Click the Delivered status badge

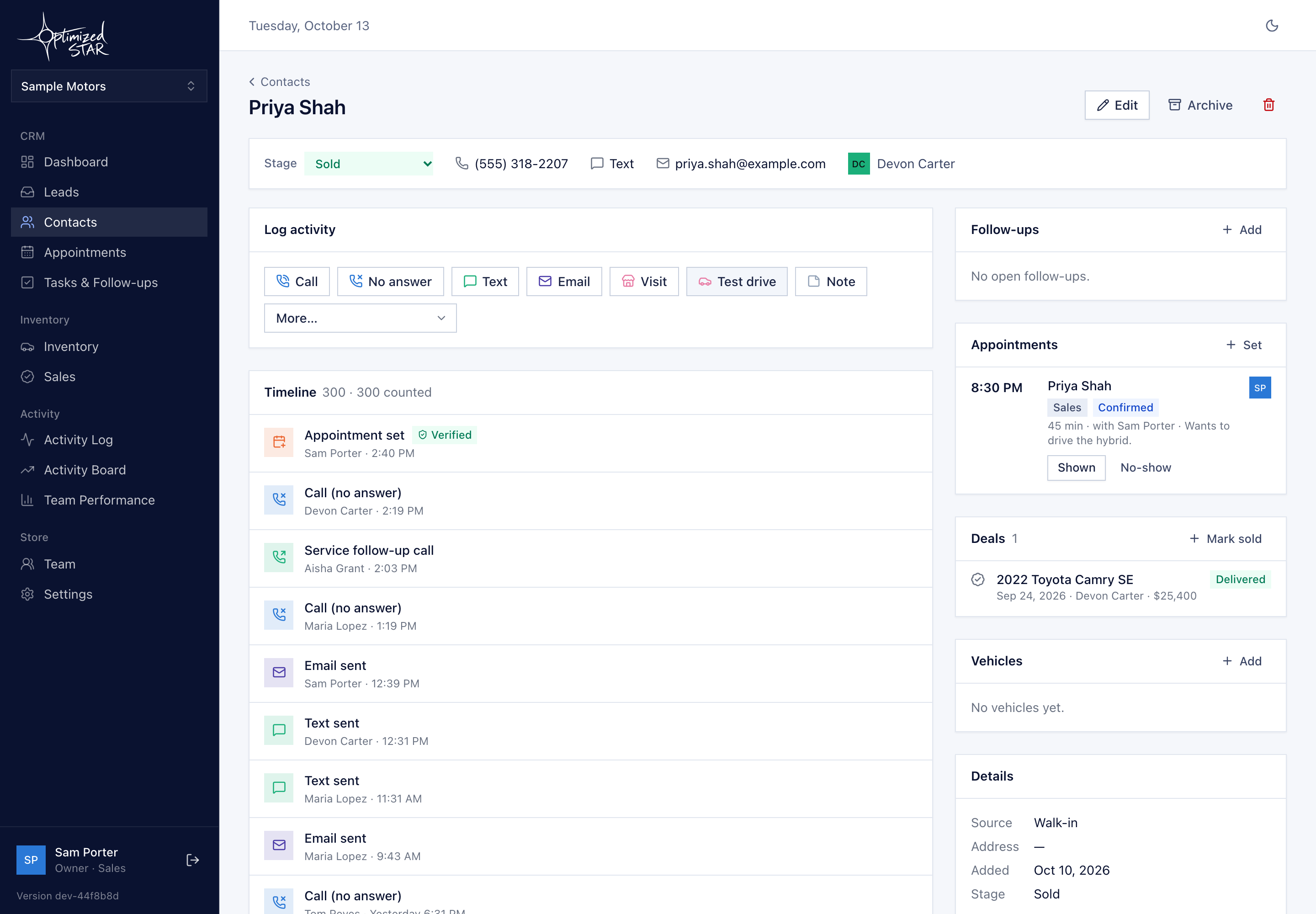pyautogui.click(x=1241, y=579)
